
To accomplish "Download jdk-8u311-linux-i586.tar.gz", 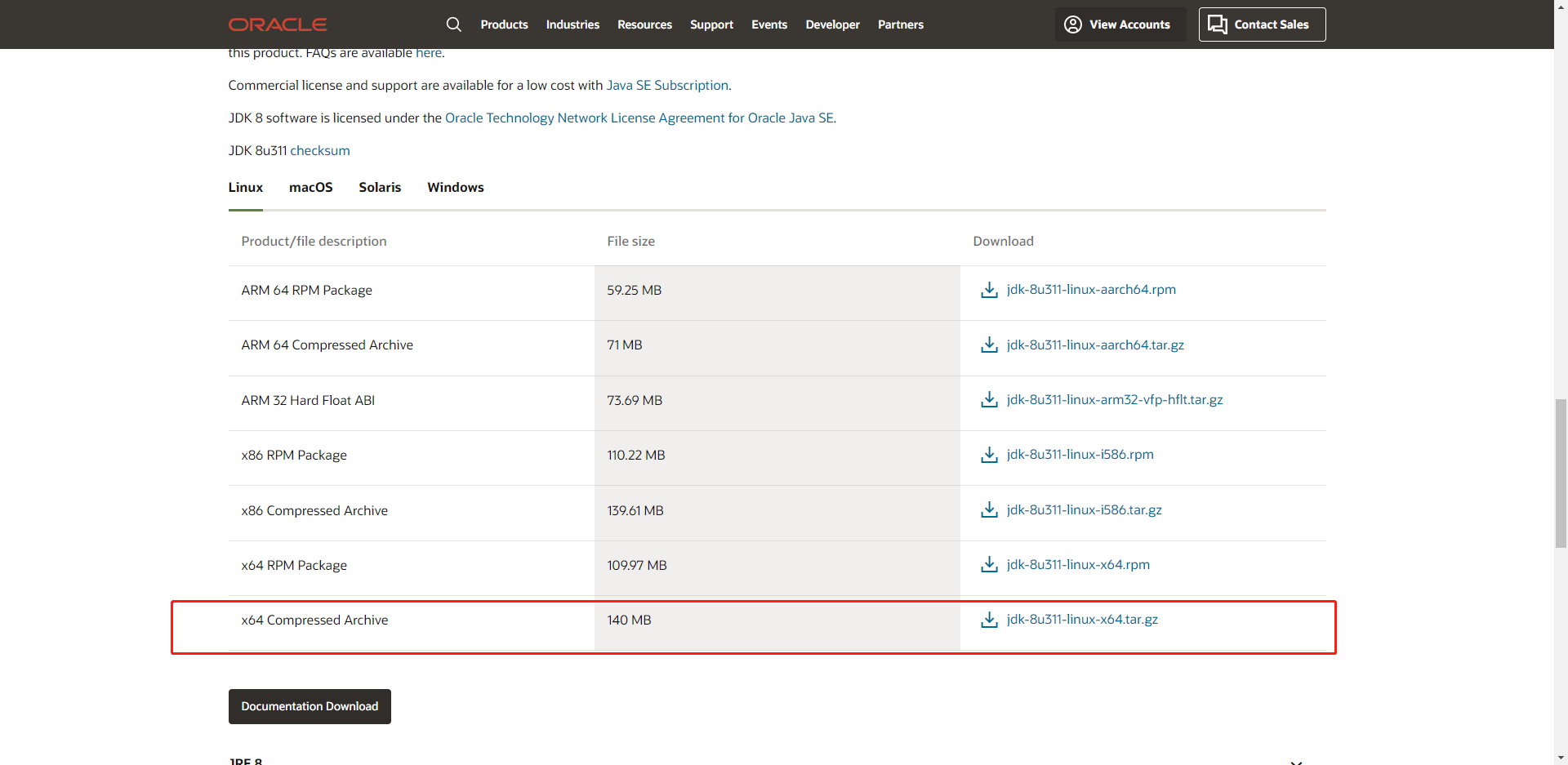I will [1084, 509].
